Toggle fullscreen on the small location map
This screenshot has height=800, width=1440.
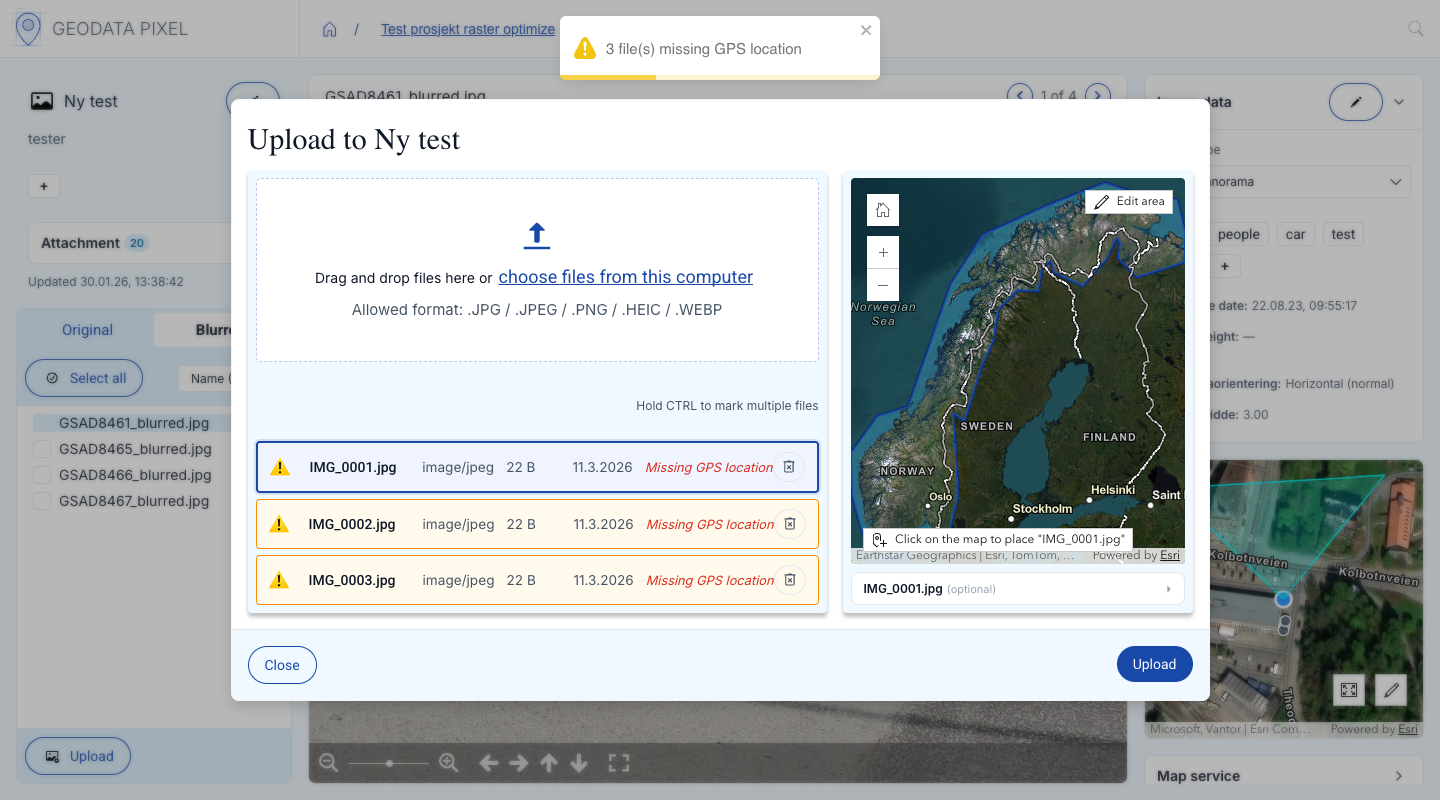1349,690
